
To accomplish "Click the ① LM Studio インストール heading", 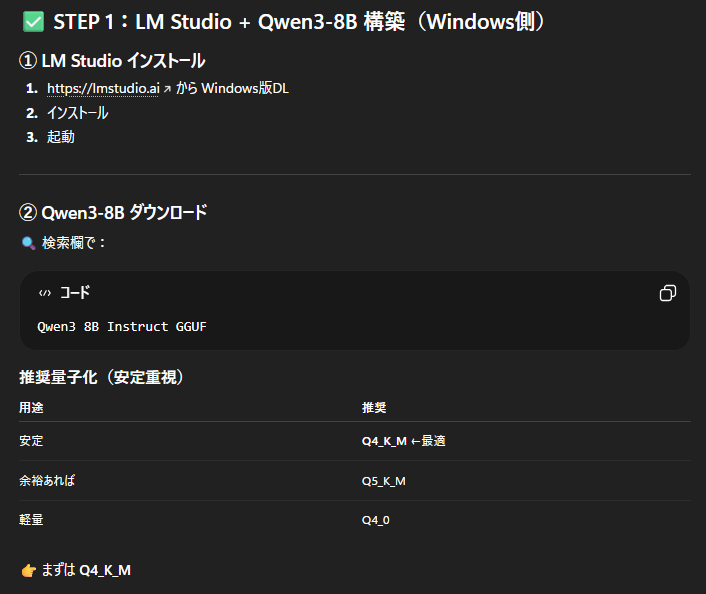I will [112, 61].
